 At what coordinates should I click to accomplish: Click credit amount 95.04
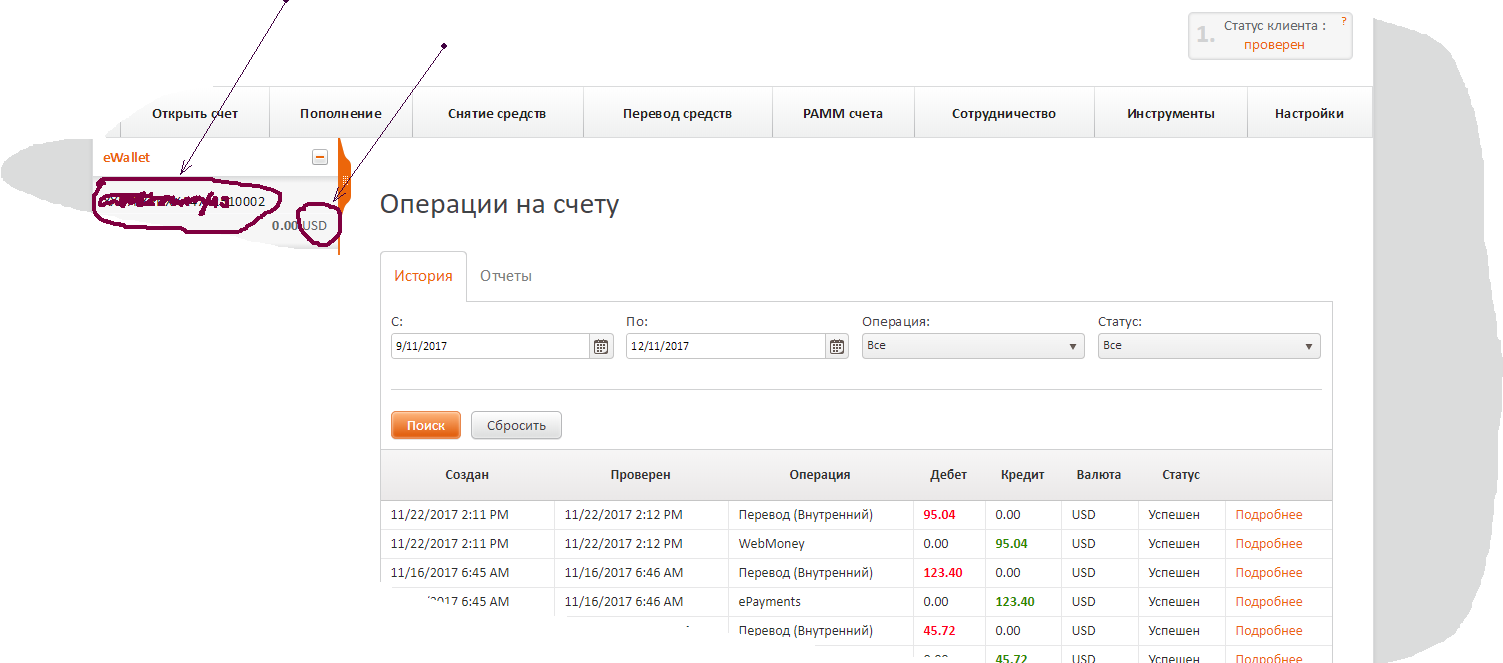coord(1011,544)
